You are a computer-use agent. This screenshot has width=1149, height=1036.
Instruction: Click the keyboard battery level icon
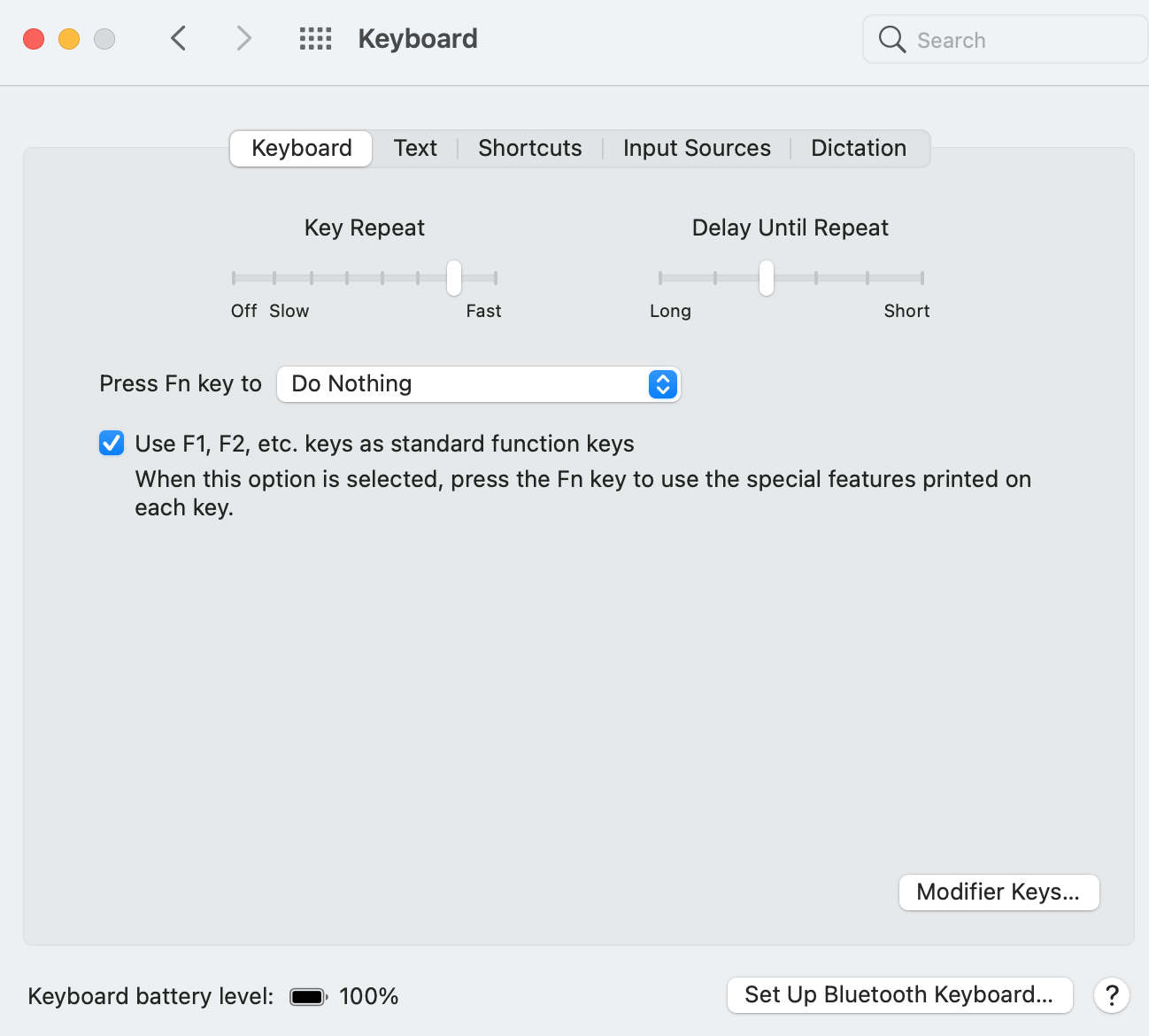pos(308,997)
